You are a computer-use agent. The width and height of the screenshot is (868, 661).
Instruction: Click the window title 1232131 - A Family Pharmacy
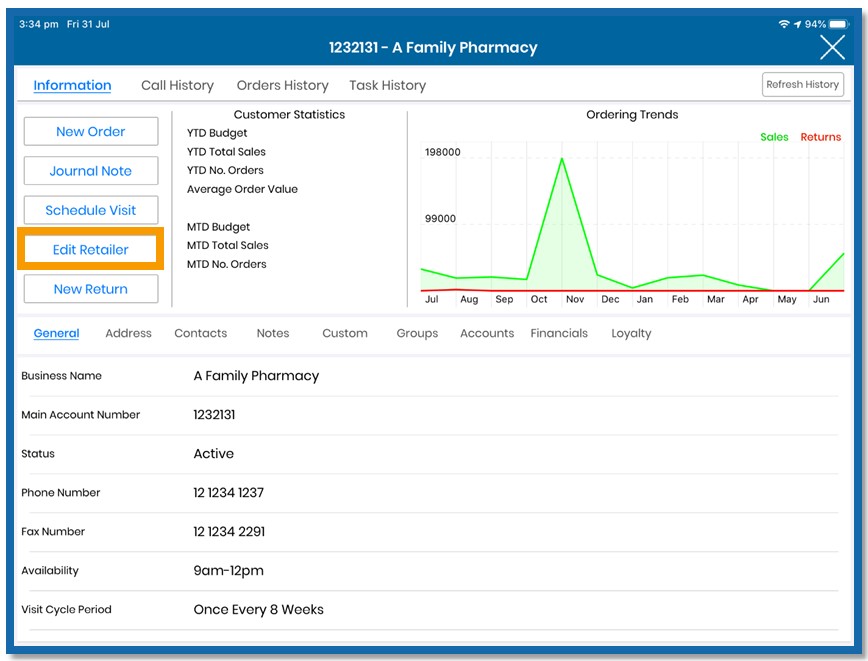coord(433,48)
